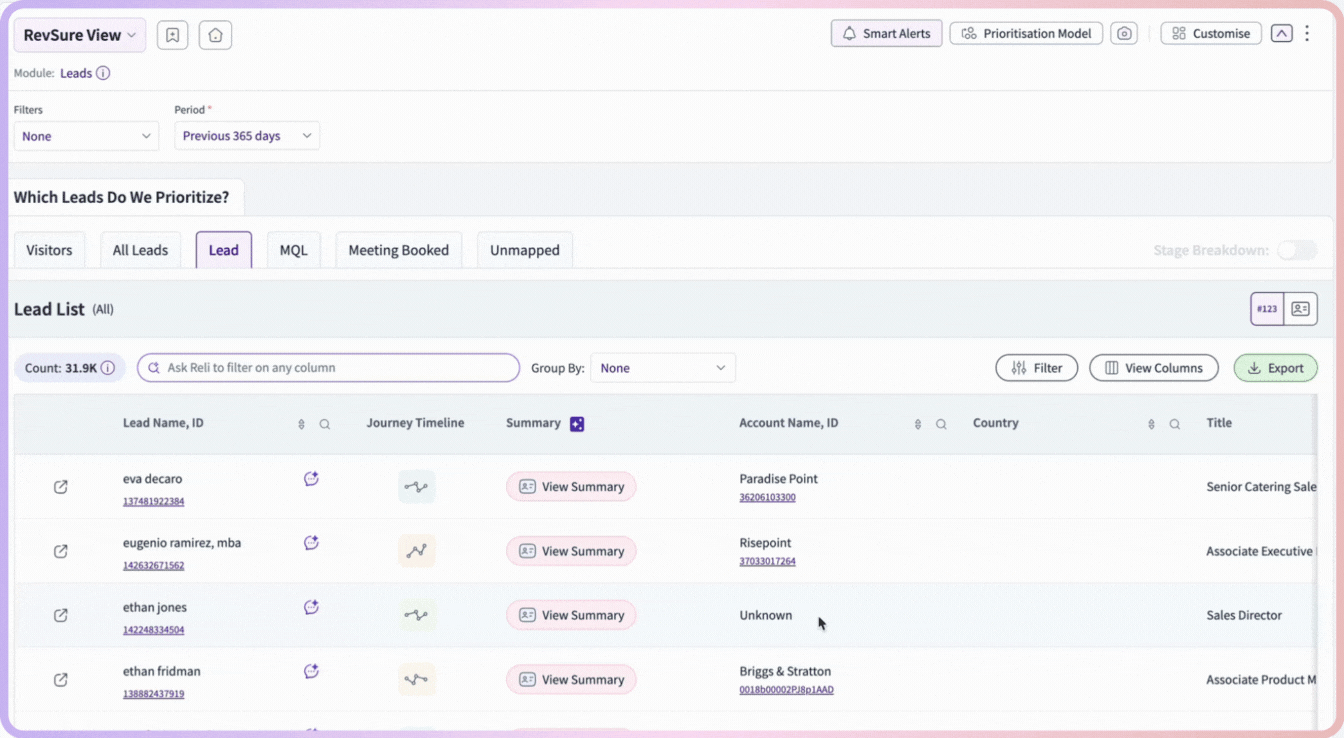Open the camera snapshot icon
The height and width of the screenshot is (738, 1344).
[x=1124, y=34]
